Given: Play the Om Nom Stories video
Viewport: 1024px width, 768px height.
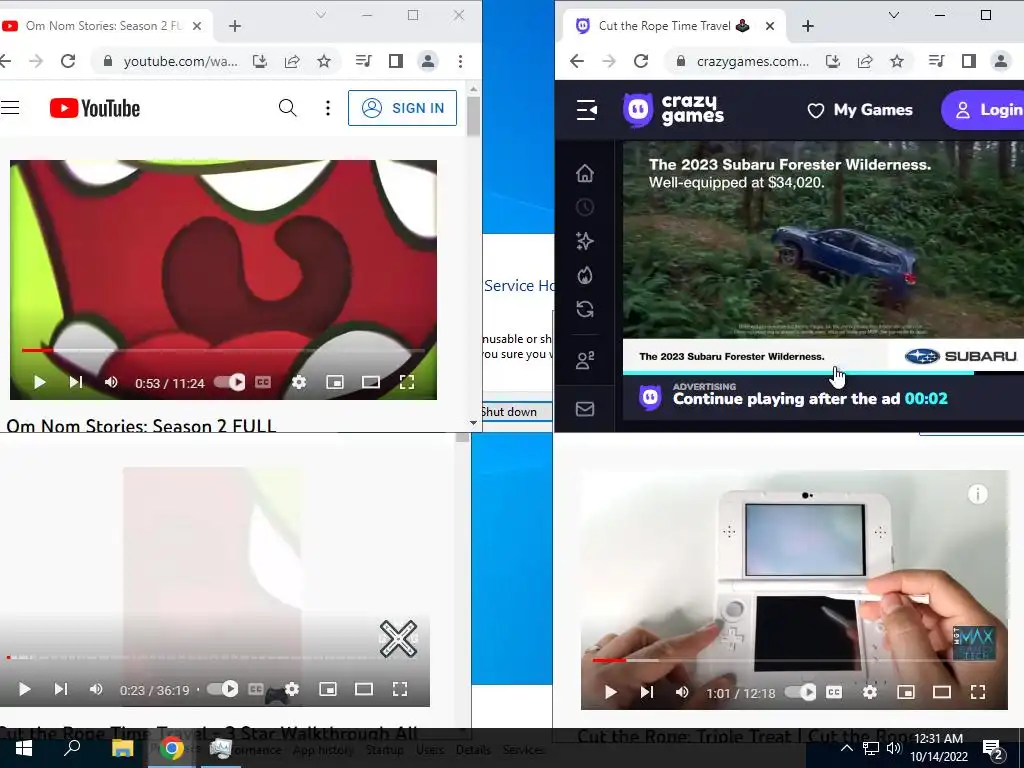Looking at the screenshot, I should click(x=39, y=383).
